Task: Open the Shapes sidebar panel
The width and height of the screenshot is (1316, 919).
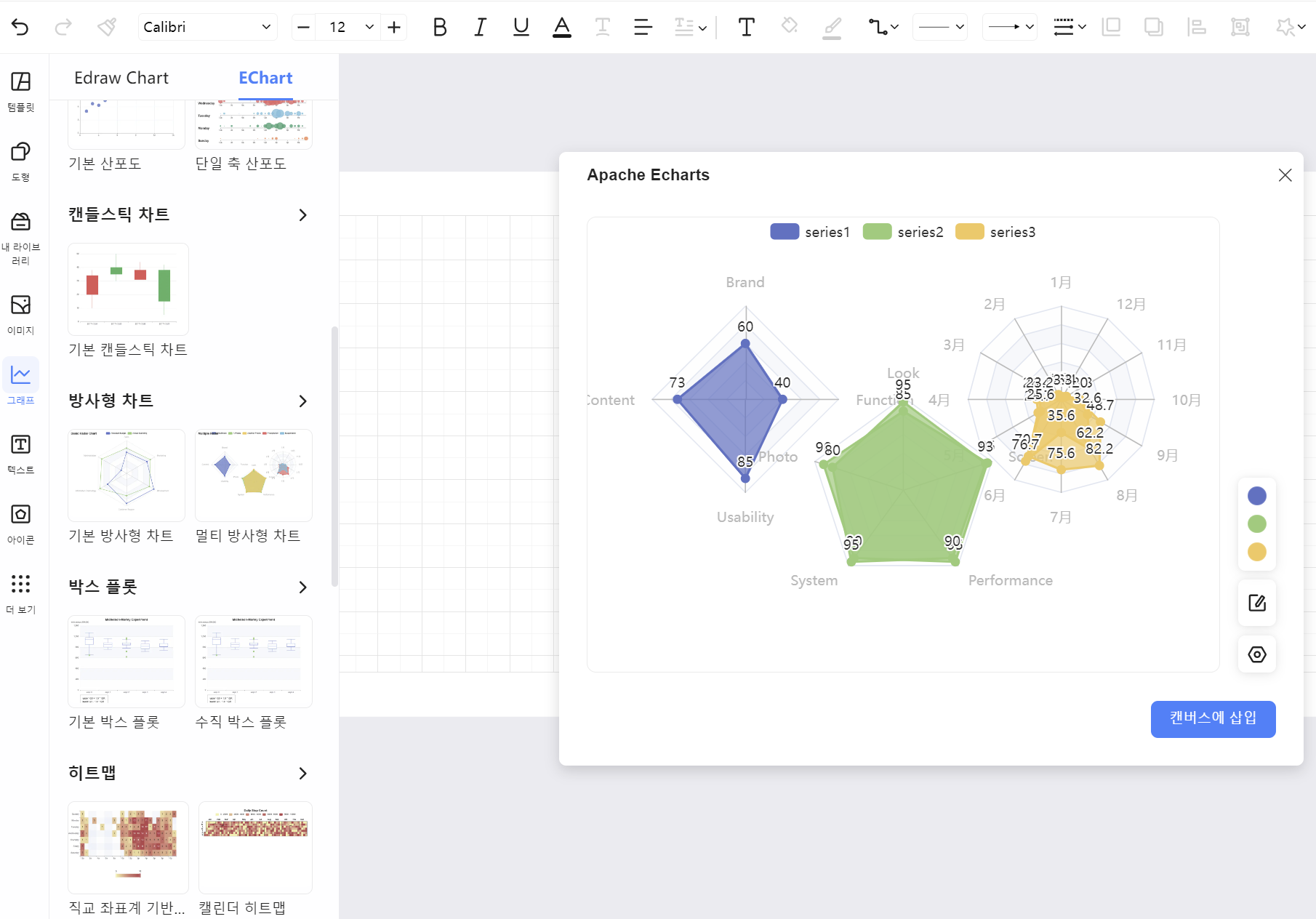Action: pos(21,161)
